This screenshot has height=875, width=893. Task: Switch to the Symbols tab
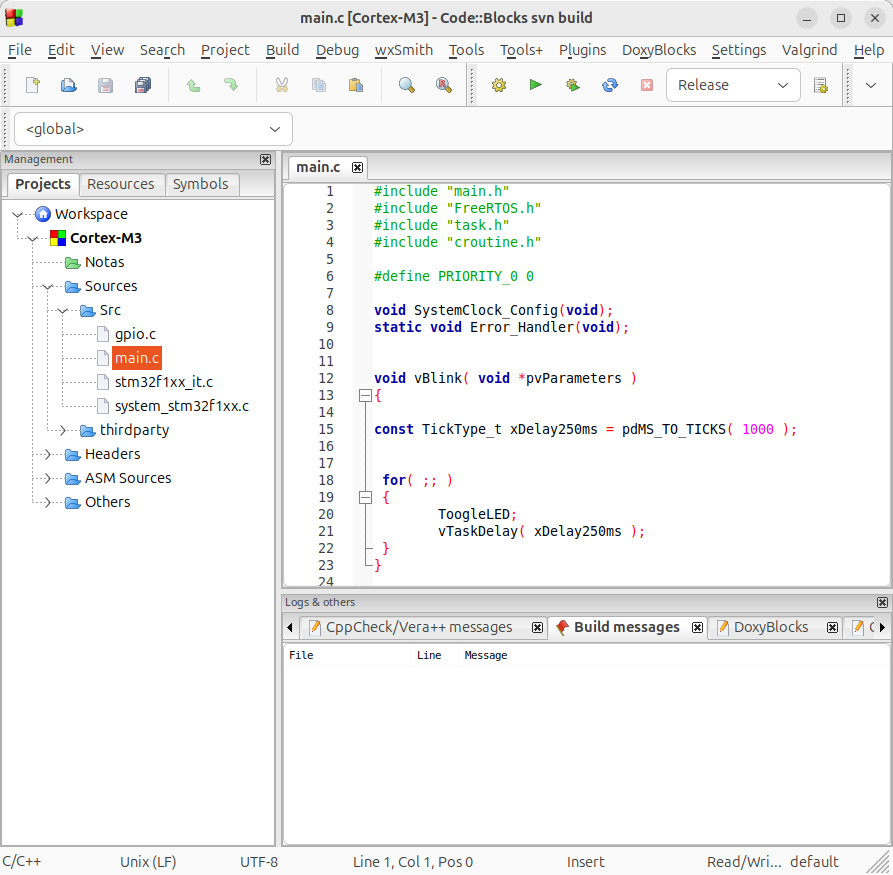pyautogui.click(x=200, y=184)
